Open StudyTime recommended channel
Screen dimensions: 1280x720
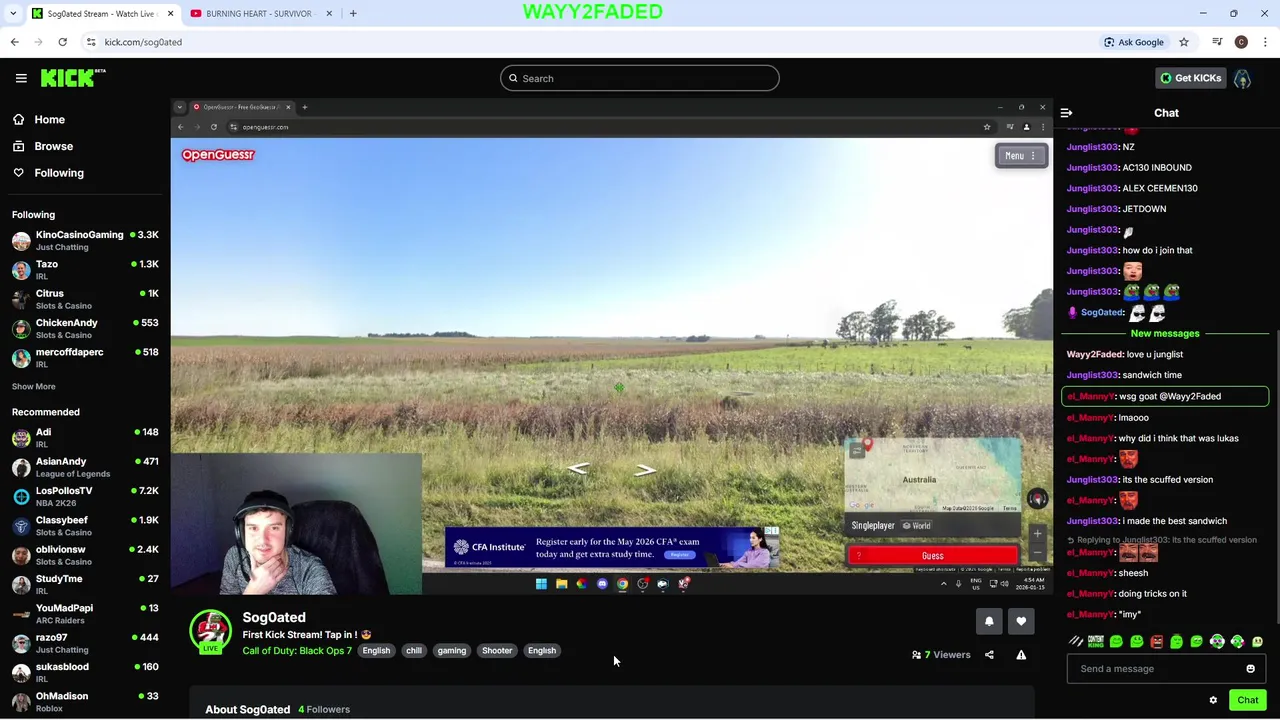pos(85,585)
